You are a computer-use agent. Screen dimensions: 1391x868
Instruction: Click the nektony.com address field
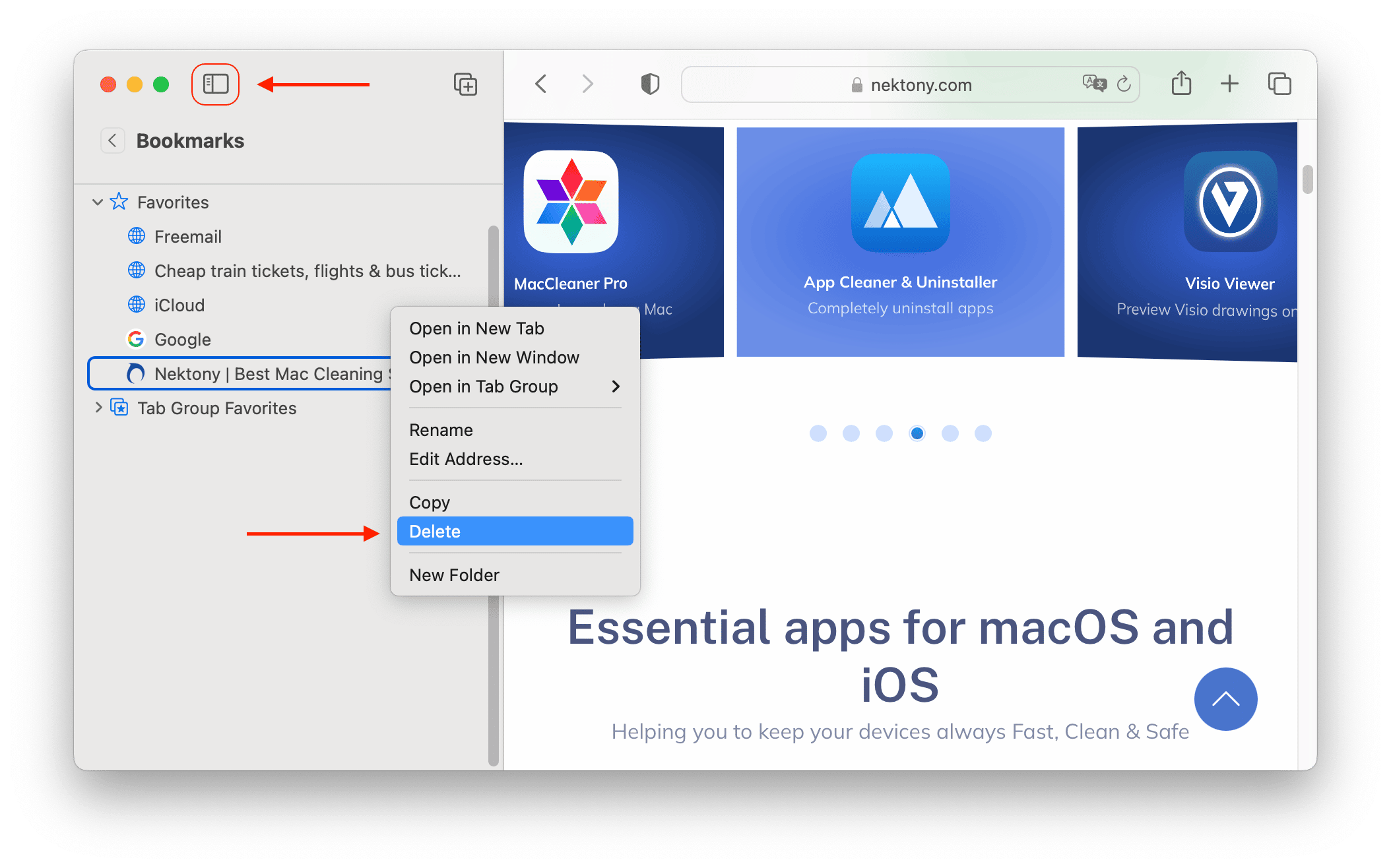click(x=921, y=84)
